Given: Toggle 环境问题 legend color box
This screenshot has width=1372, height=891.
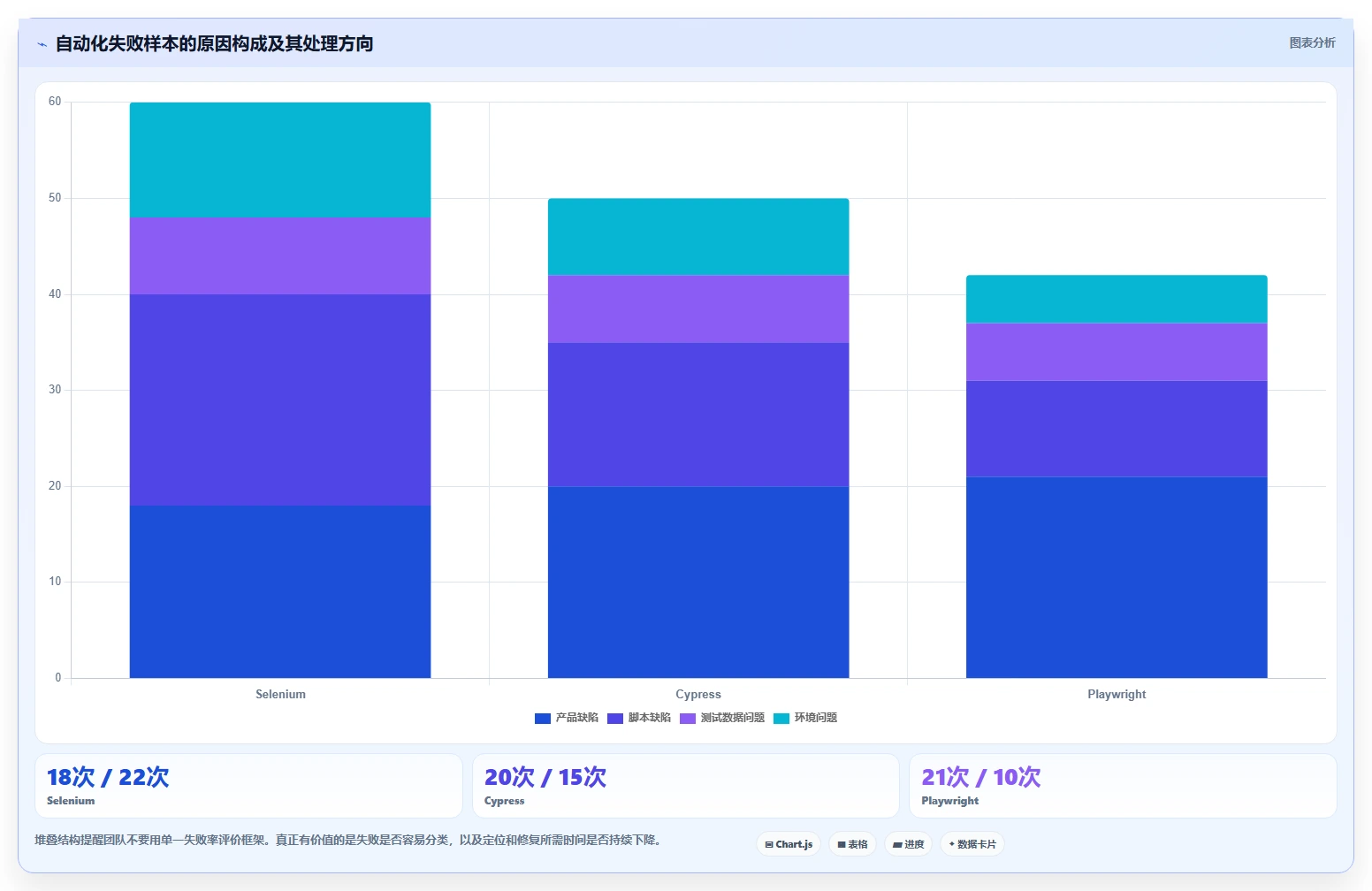Looking at the screenshot, I should click(781, 719).
